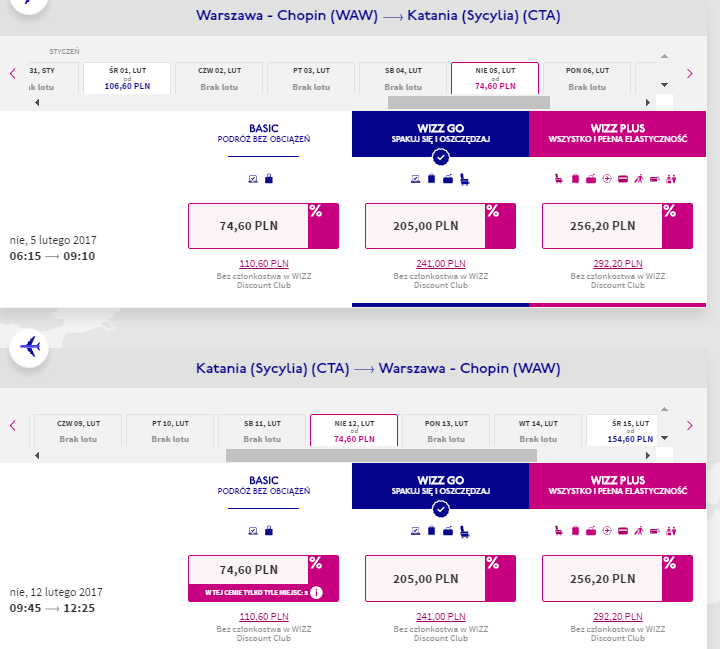Click sitting together people icon, outbound WIZZ PLUS
Screen dimensions: 720x649
[671, 179]
